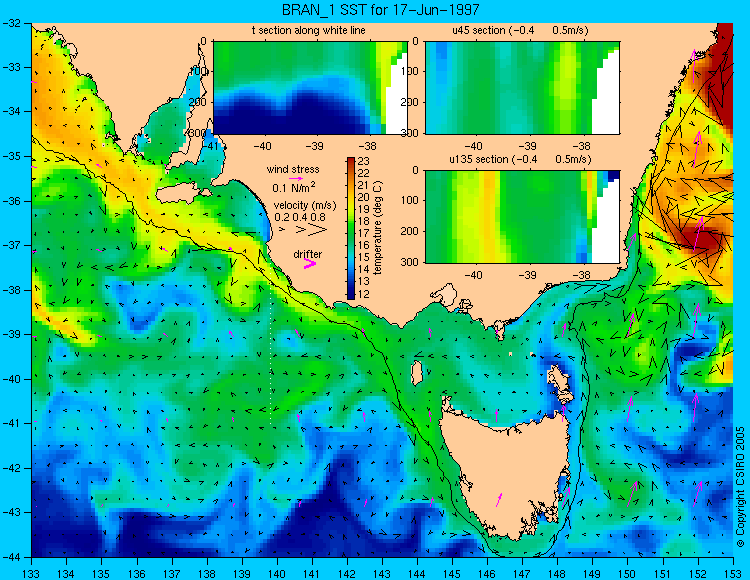Screen dimensions: 750x580
Task: Click the -37 latitude axis label
Action: click(11, 245)
